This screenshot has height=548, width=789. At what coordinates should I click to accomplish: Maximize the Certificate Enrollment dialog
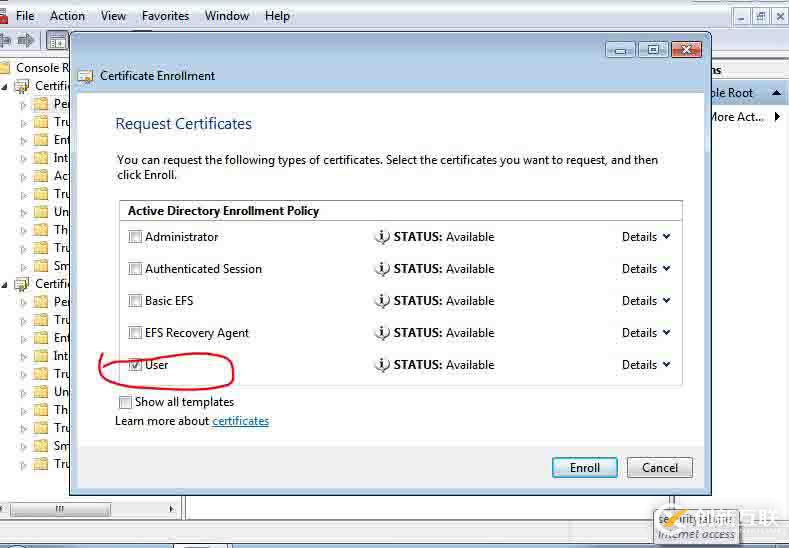pyautogui.click(x=653, y=50)
